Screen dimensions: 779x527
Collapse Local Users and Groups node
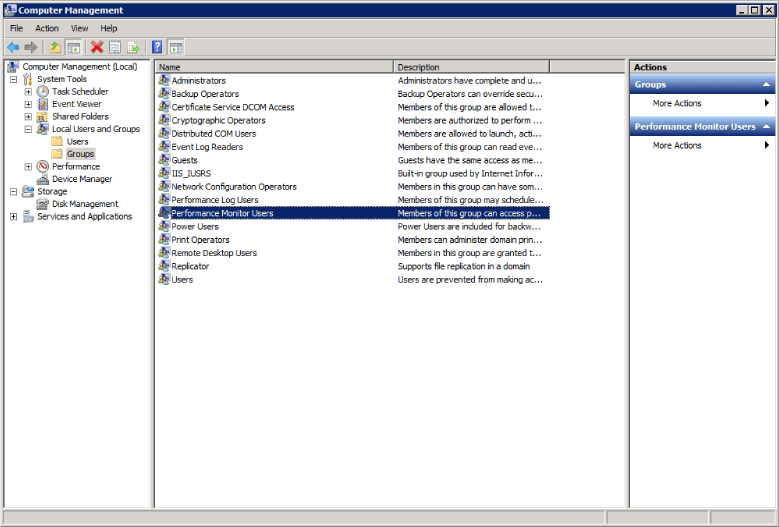point(28,129)
